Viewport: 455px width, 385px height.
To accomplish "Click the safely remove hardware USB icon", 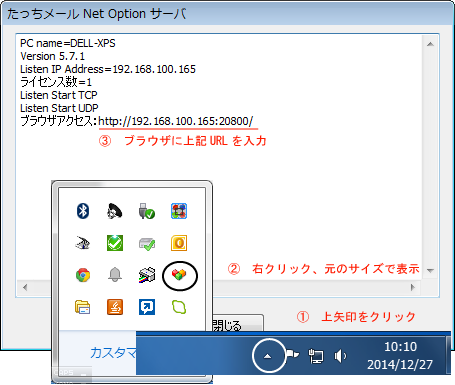I will (147, 211).
